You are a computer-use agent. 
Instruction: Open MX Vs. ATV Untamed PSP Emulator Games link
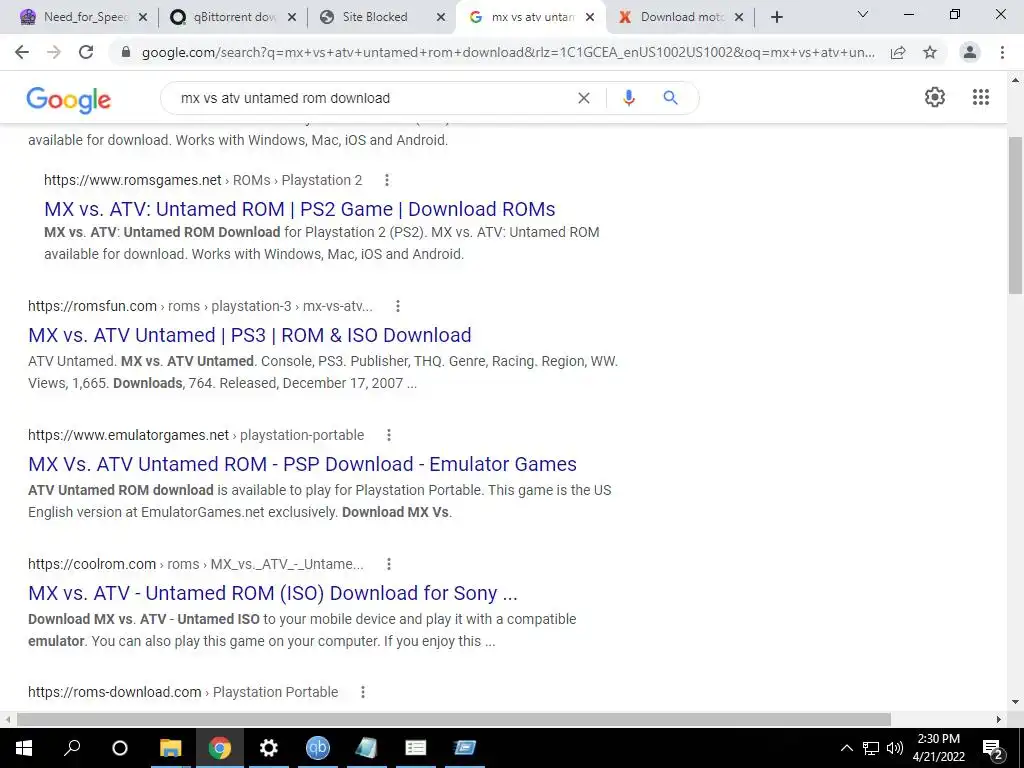(302, 464)
